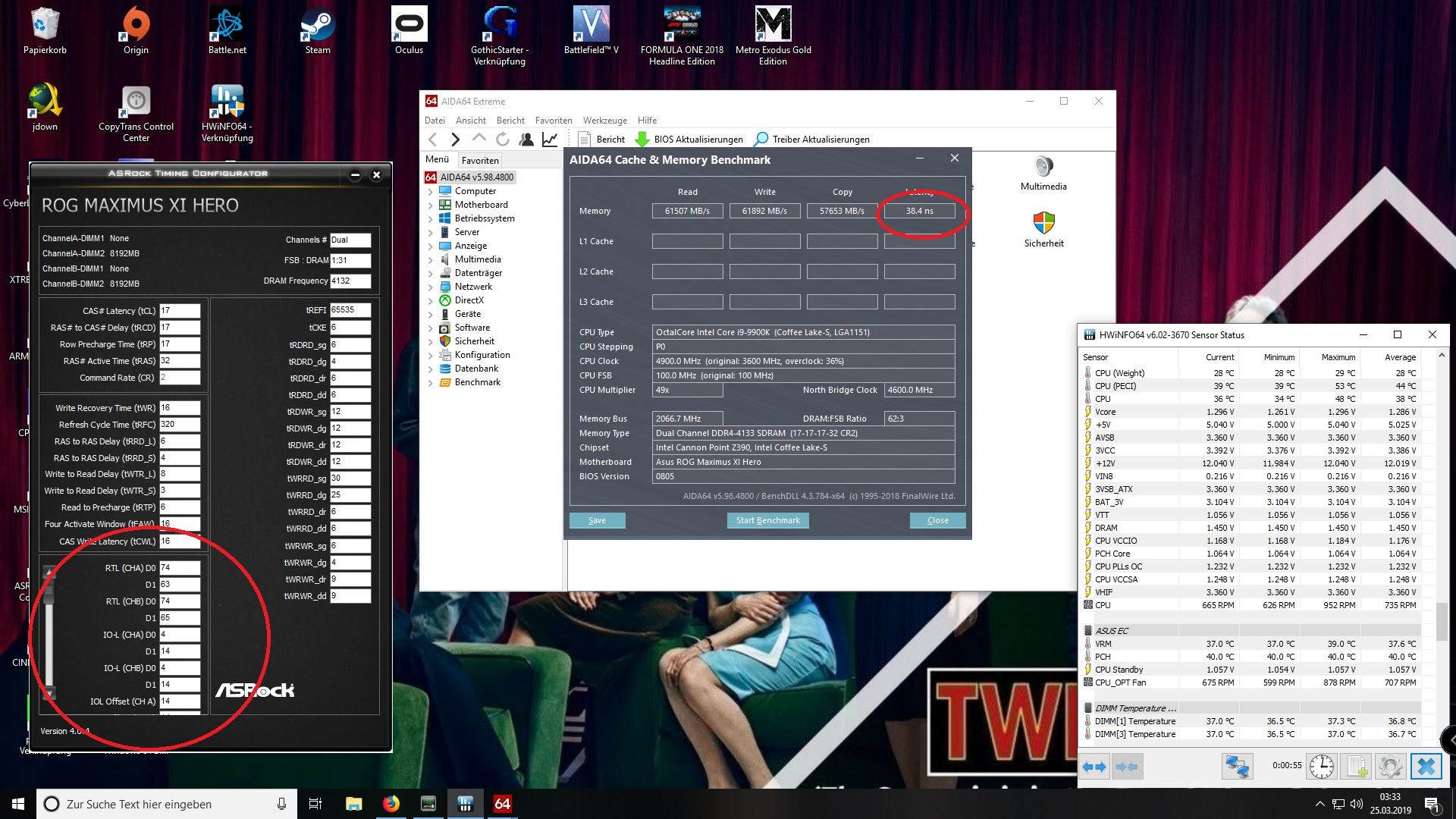
Task: Click the DRAM Frequency field
Action: click(x=350, y=281)
